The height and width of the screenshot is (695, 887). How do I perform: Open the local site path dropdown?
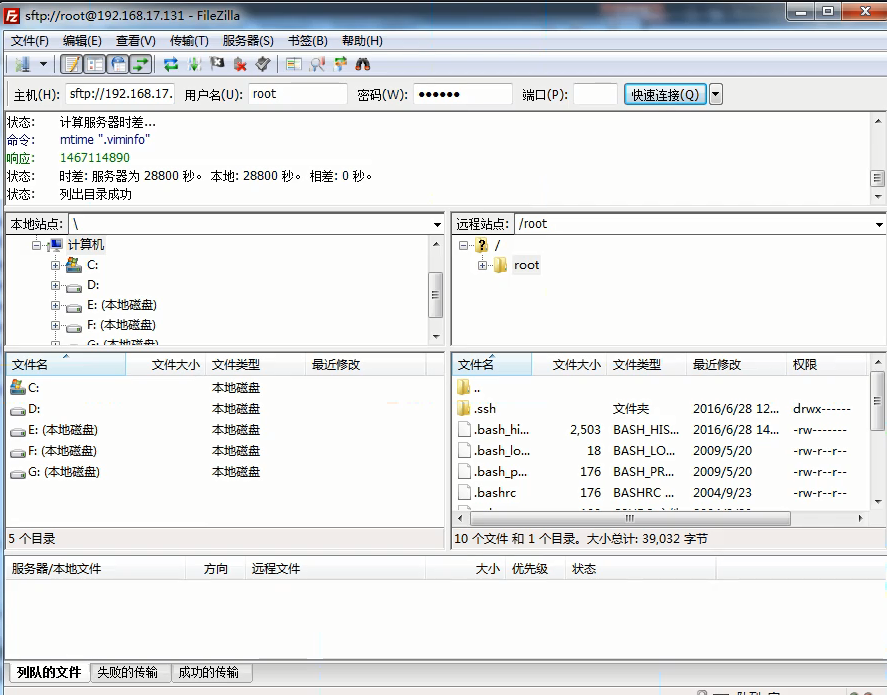tap(437, 225)
